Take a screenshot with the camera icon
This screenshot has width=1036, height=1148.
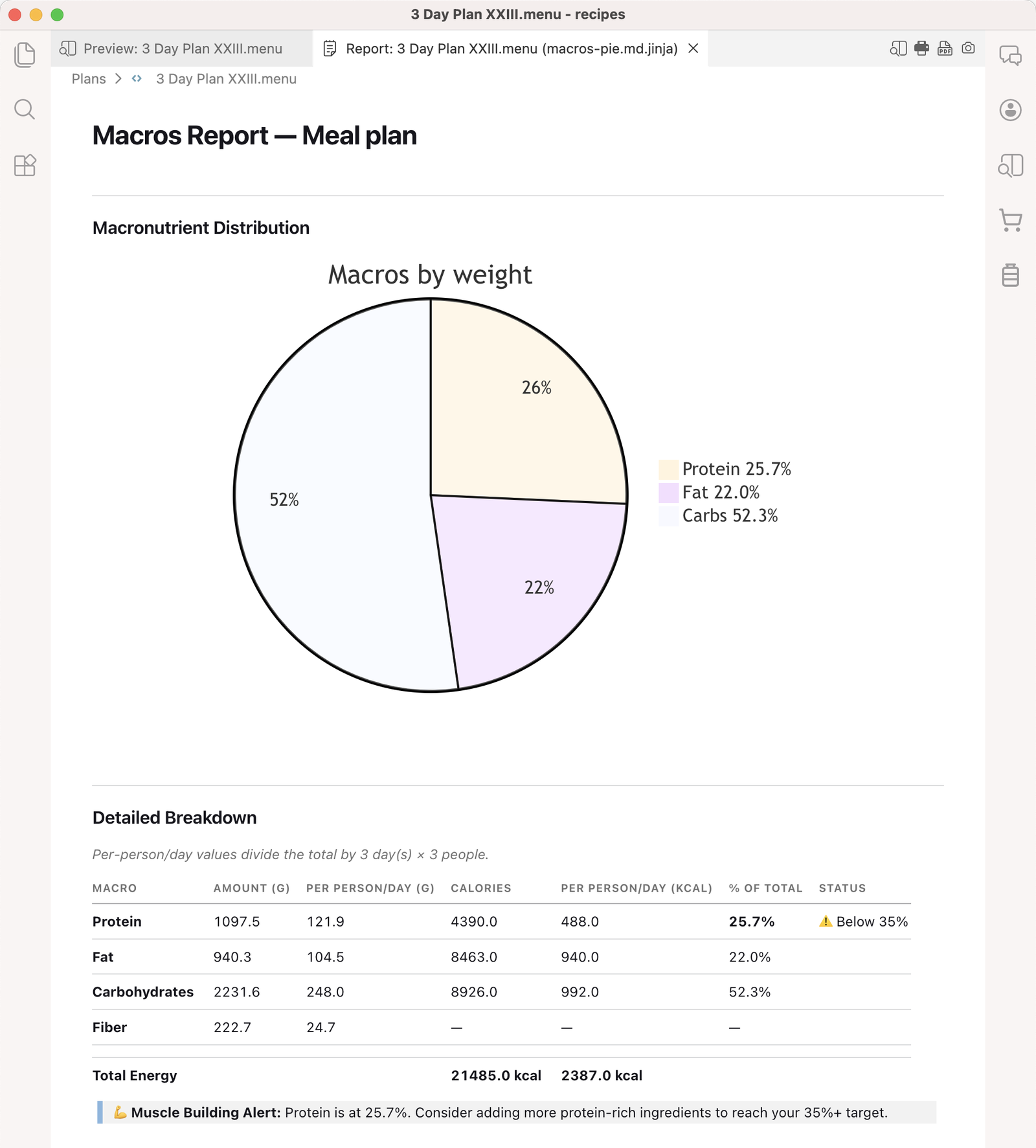point(968,48)
